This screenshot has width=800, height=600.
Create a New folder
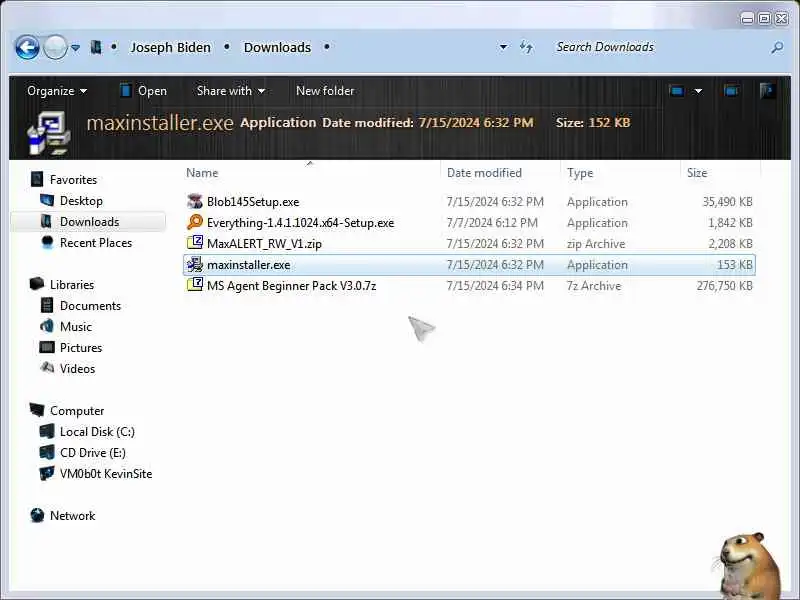click(325, 91)
